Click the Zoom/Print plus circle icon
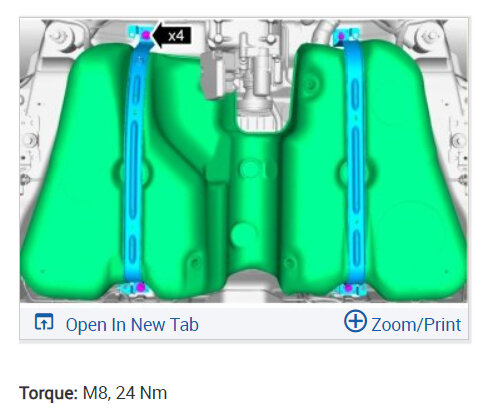493x418 pixels. click(x=355, y=321)
